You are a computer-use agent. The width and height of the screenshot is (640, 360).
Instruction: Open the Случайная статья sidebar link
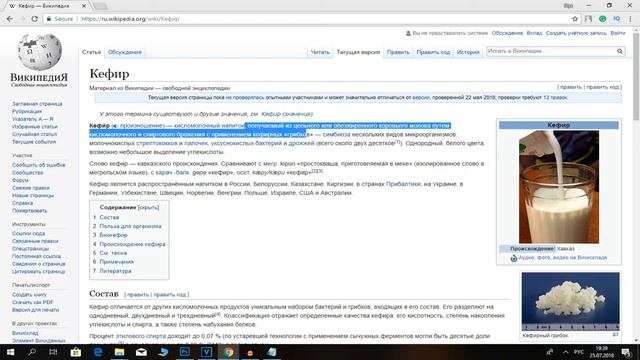point(34,134)
